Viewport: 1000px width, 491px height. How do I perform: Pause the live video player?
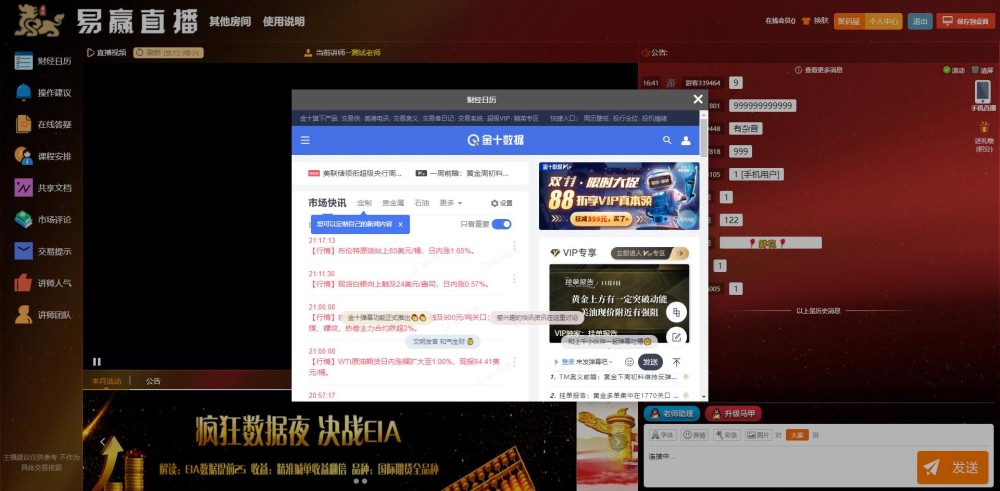pos(97,362)
